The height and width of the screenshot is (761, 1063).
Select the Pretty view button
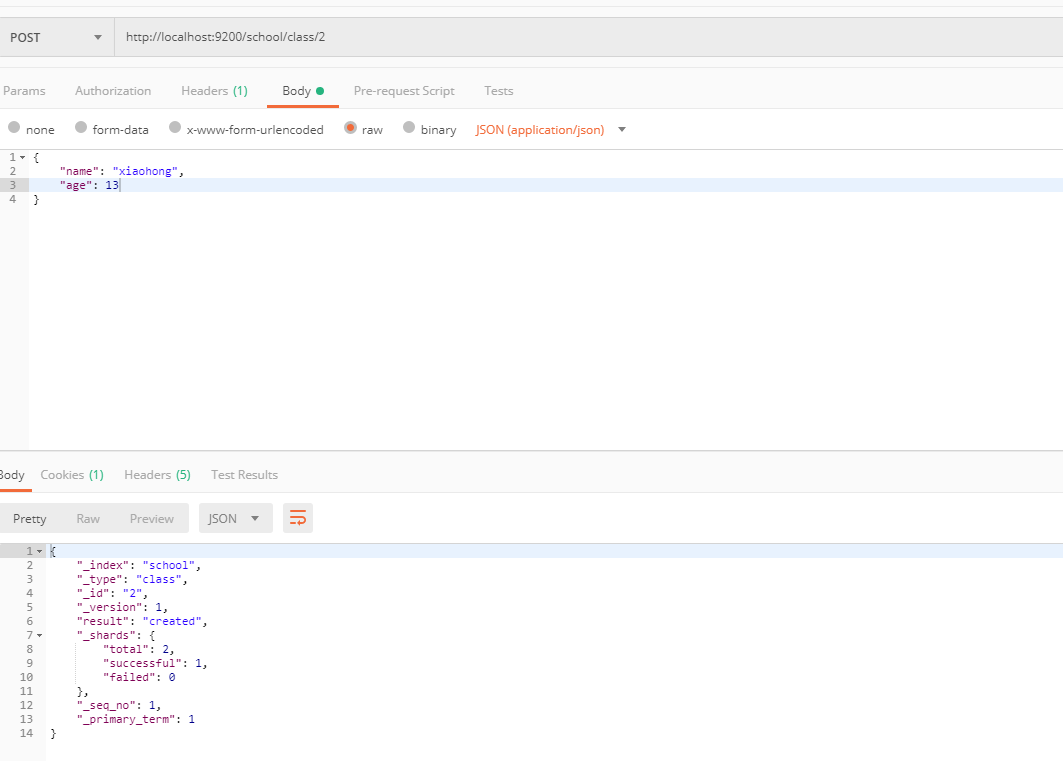tap(30, 518)
